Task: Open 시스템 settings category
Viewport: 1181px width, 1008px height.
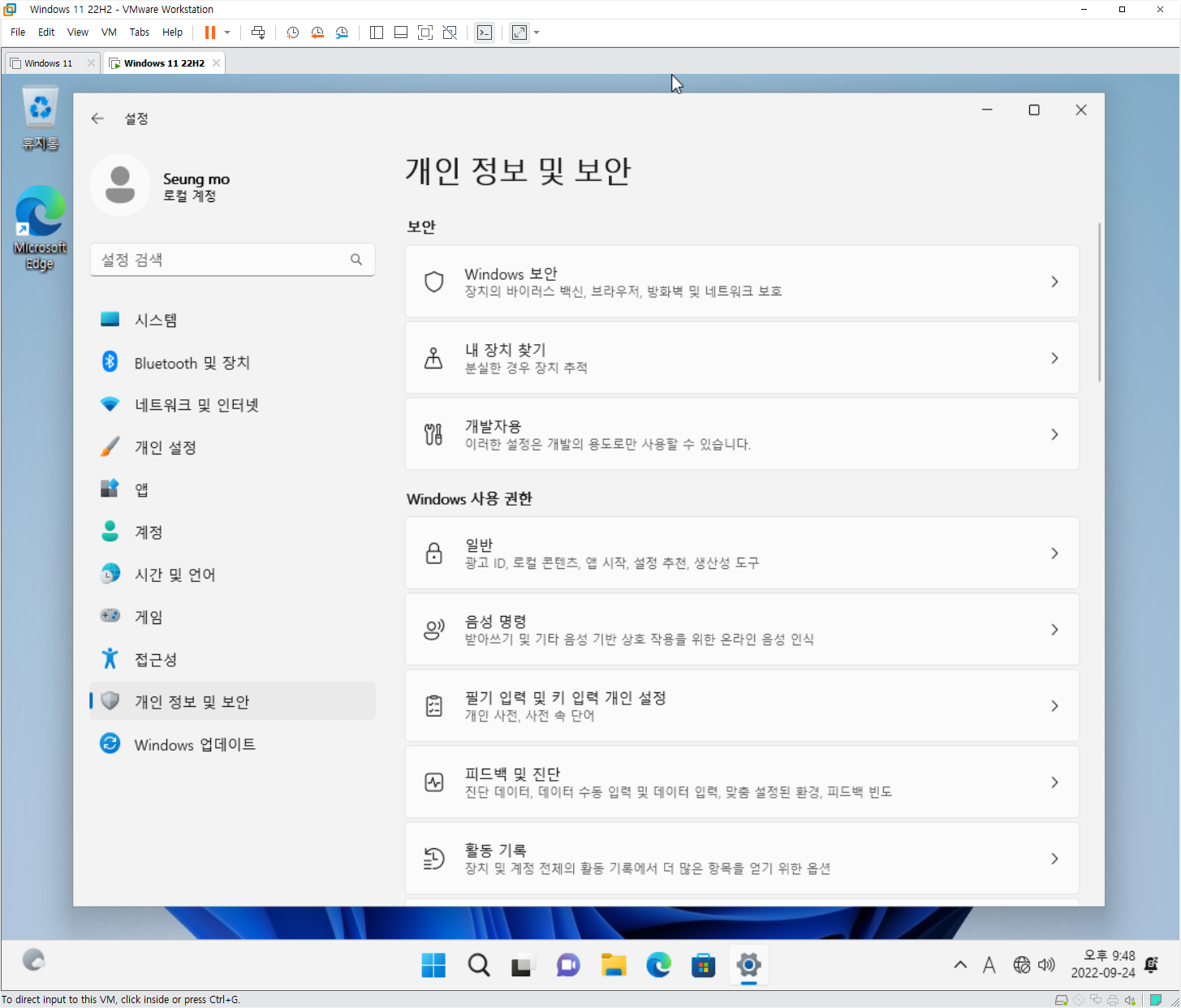Action: pos(232,320)
